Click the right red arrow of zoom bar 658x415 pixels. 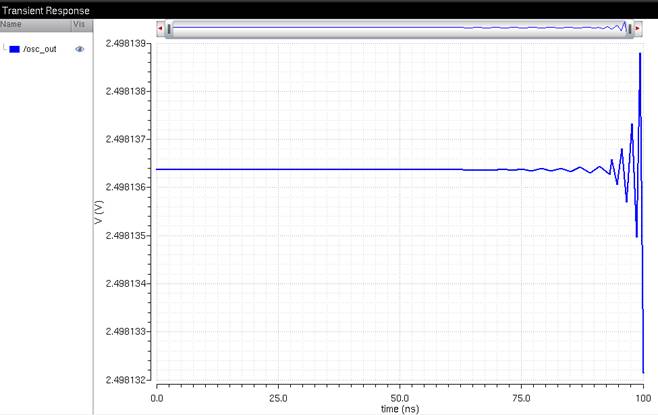coord(638,28)
